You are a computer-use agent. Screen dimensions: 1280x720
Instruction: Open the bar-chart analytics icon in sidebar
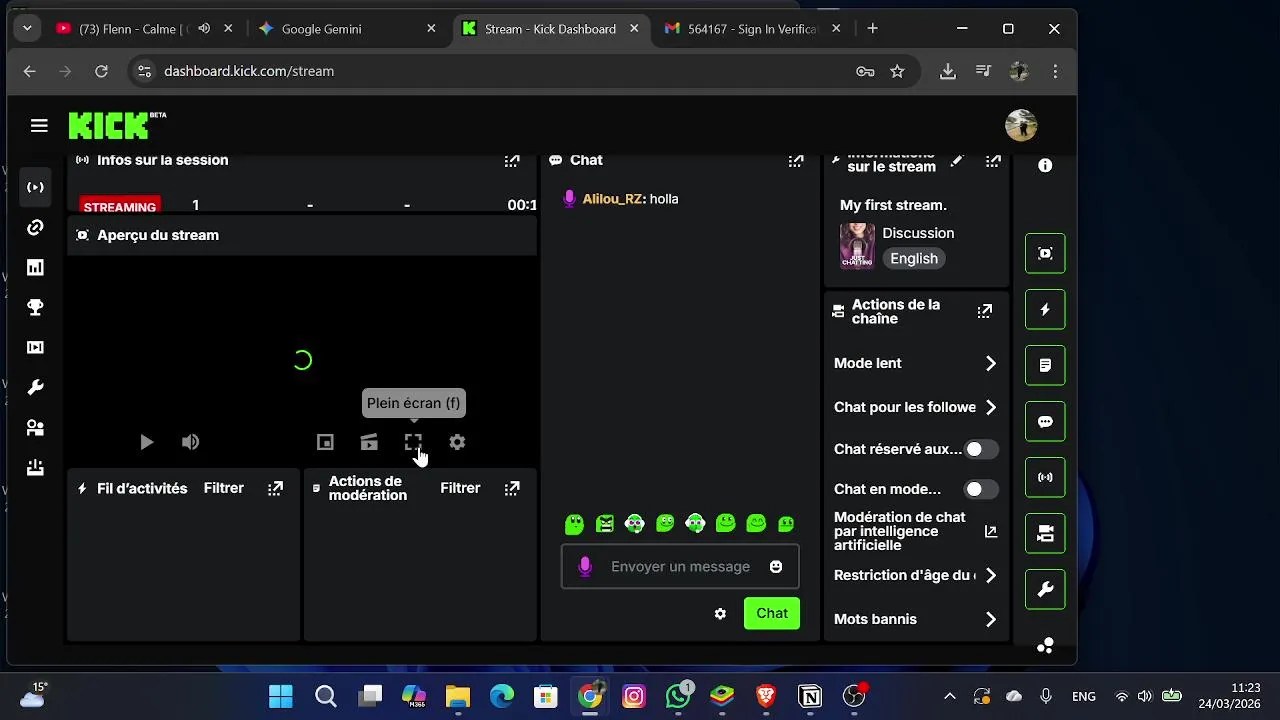tap(35, 268)
